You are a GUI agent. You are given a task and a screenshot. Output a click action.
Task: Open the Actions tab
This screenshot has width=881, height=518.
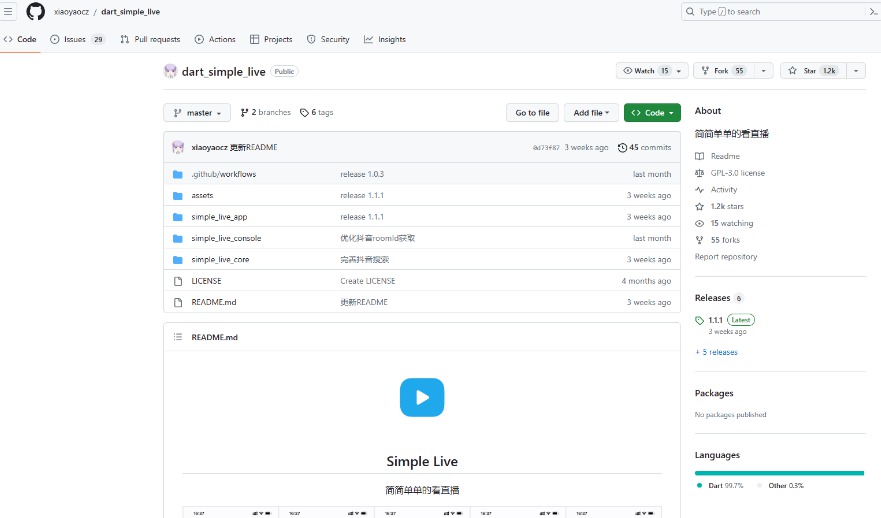pyautogui.click(x=215, y=39)
